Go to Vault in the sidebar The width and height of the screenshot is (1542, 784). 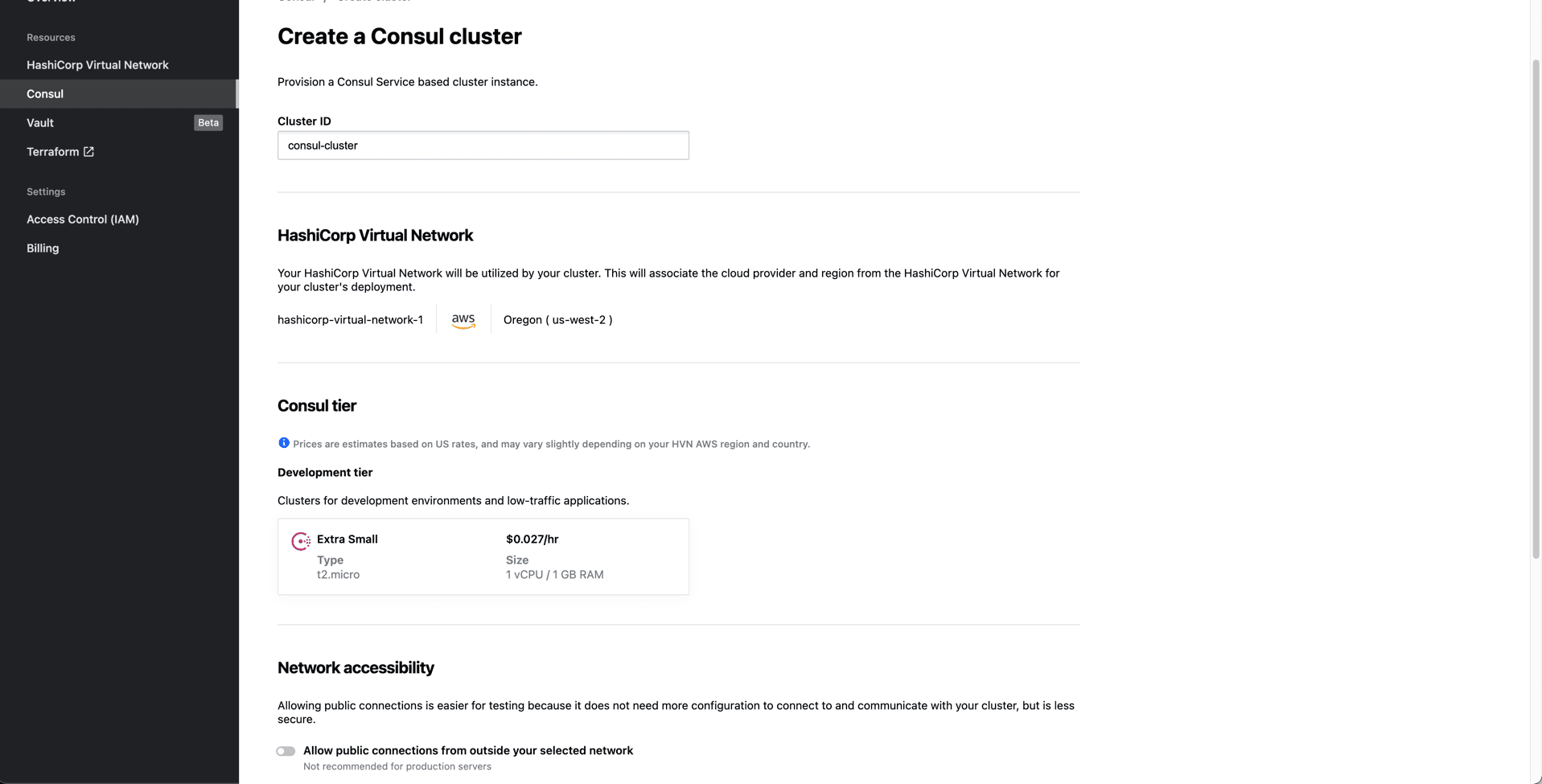pos(40,123)
